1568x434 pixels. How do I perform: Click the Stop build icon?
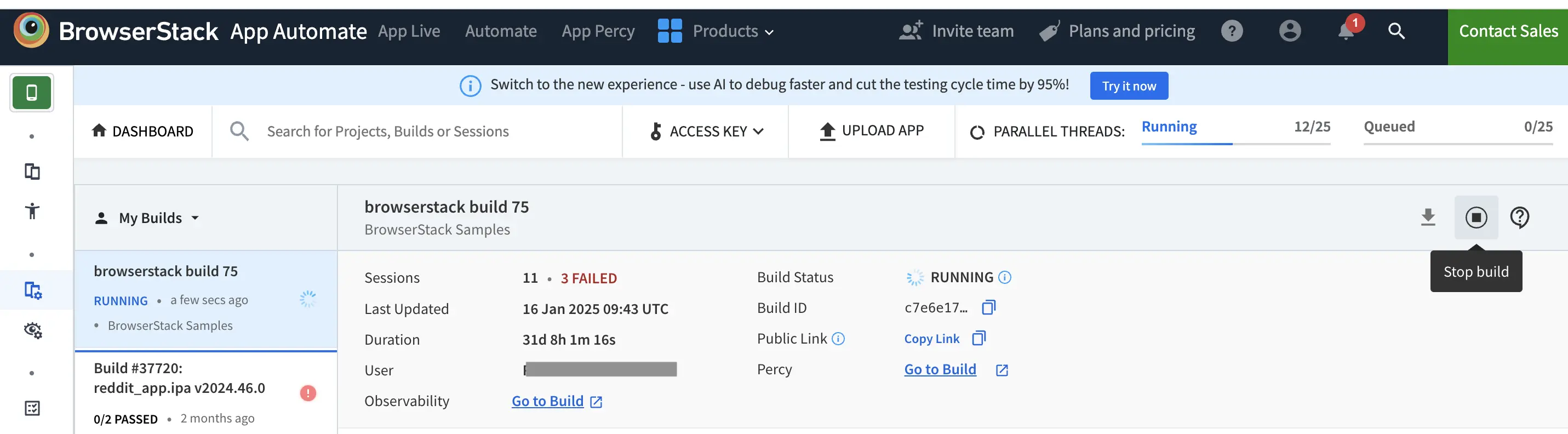[x=1475, y=218]
